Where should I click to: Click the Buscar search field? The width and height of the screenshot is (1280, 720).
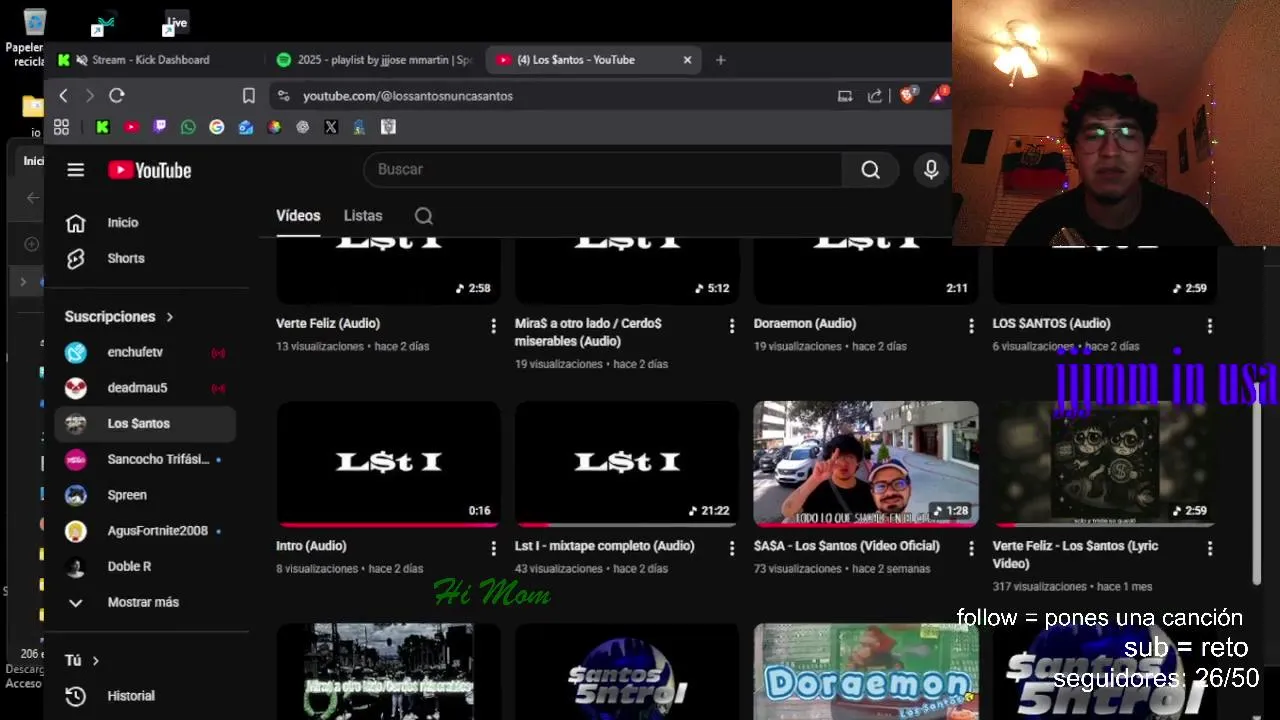tap(603, 170)
